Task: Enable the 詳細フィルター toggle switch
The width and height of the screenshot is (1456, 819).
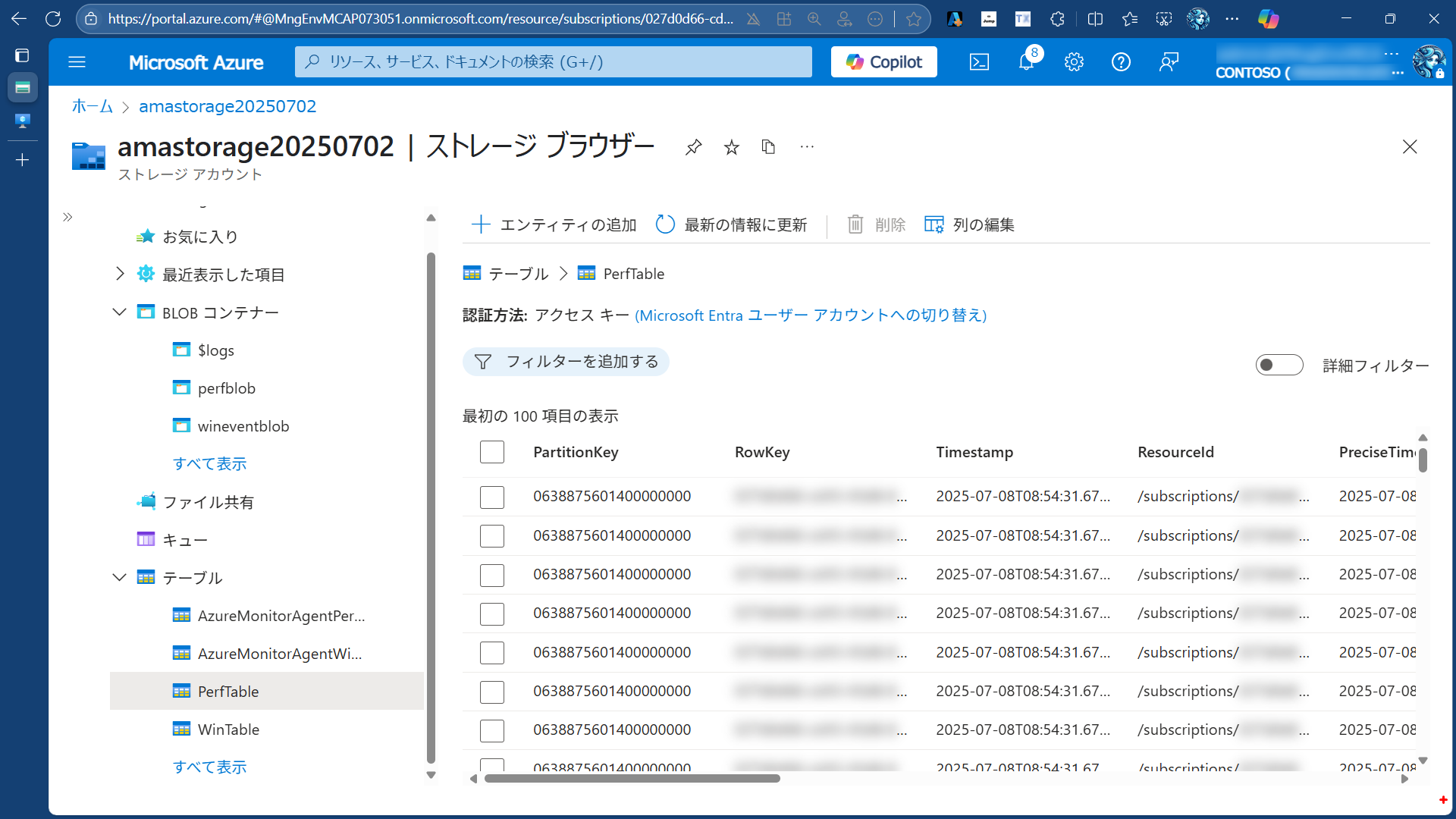Action: click(1279, 365)
